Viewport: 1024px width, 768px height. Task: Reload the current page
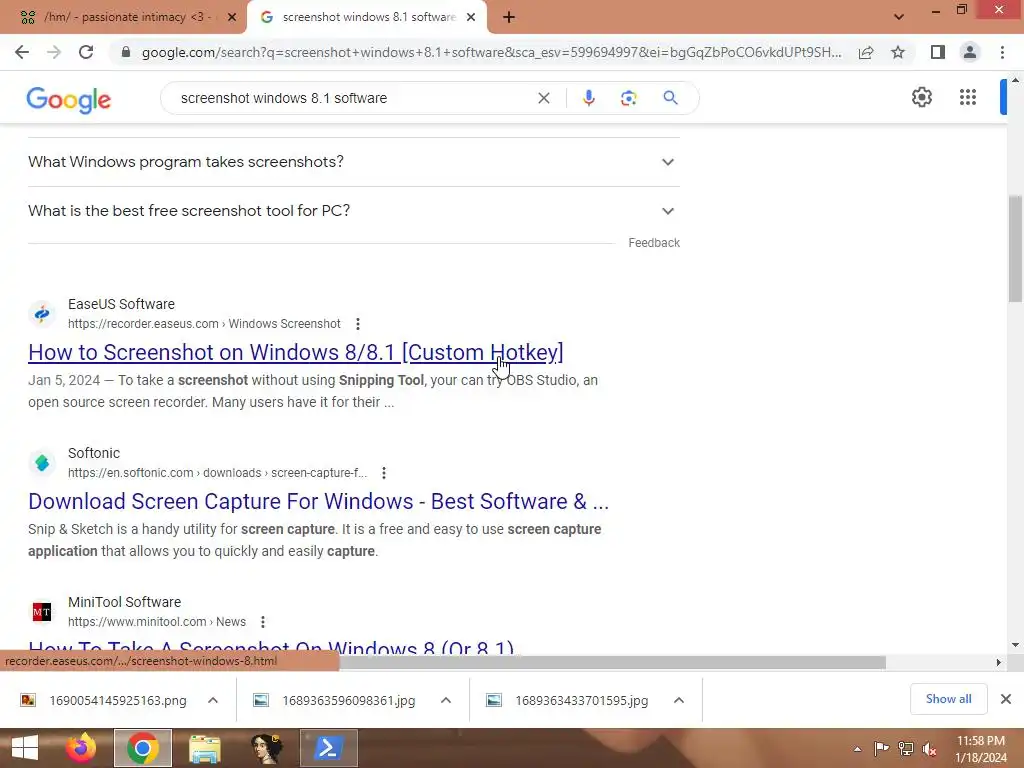[86, 52]
